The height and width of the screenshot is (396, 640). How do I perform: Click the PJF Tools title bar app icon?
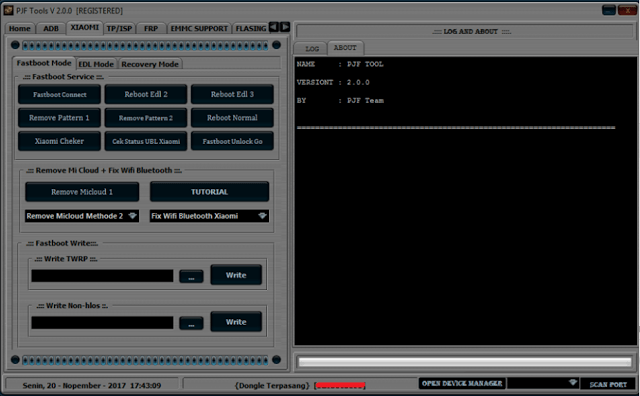[8, 10]
